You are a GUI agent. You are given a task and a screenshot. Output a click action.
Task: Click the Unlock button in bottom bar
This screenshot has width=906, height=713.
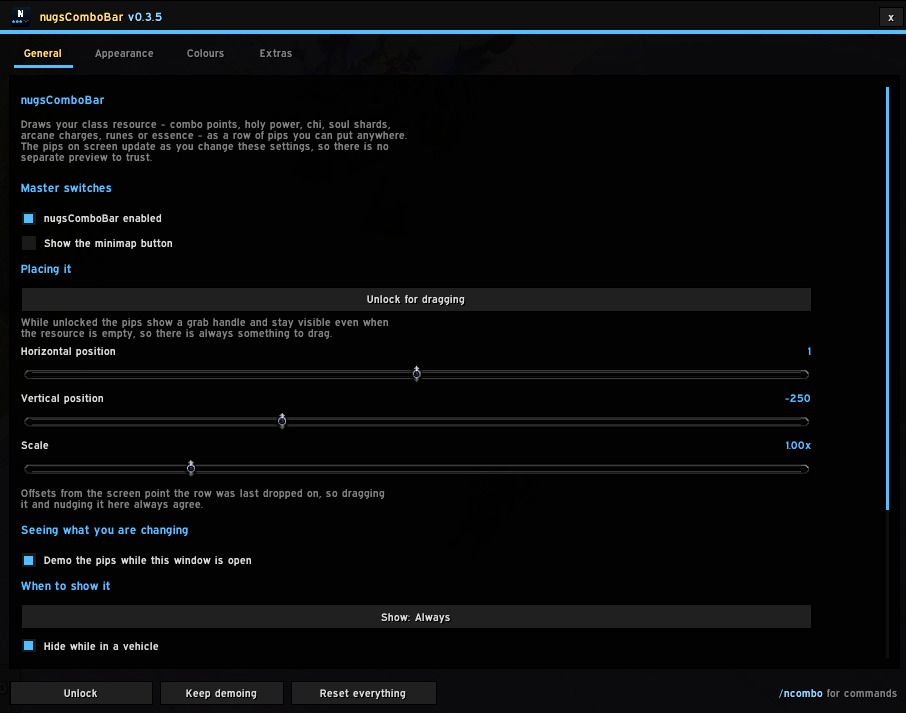click(81, 693)
